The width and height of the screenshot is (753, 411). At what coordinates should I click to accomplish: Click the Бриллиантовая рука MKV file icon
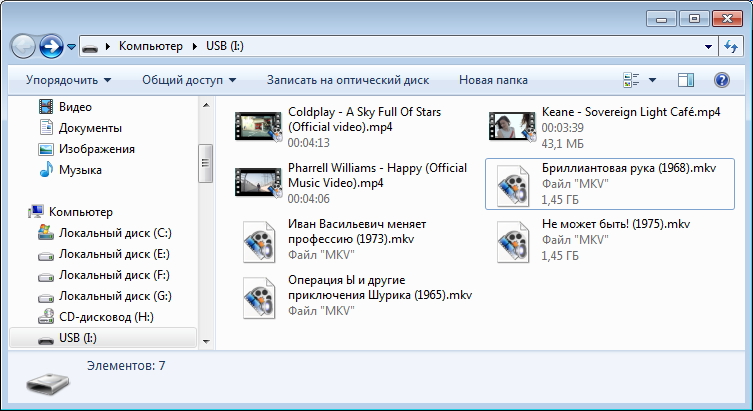point(512,183)
